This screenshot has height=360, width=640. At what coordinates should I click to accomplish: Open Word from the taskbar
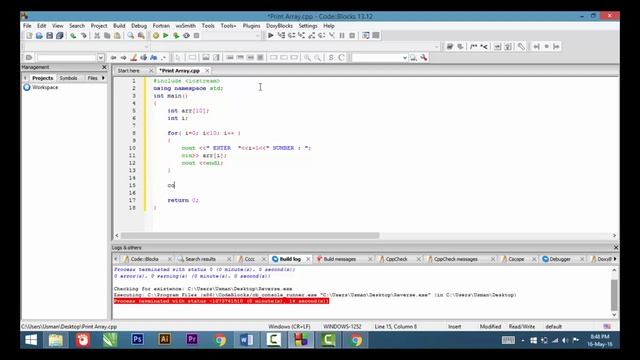[x=247, y=340]
